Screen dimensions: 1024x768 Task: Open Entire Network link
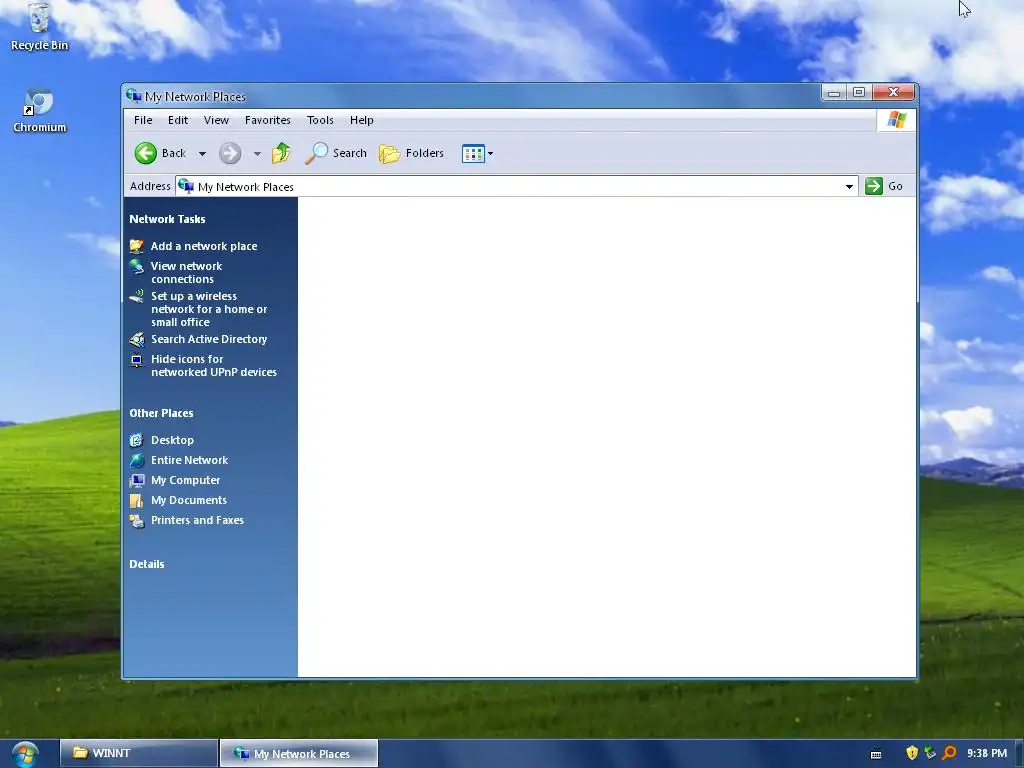point(189,460)
